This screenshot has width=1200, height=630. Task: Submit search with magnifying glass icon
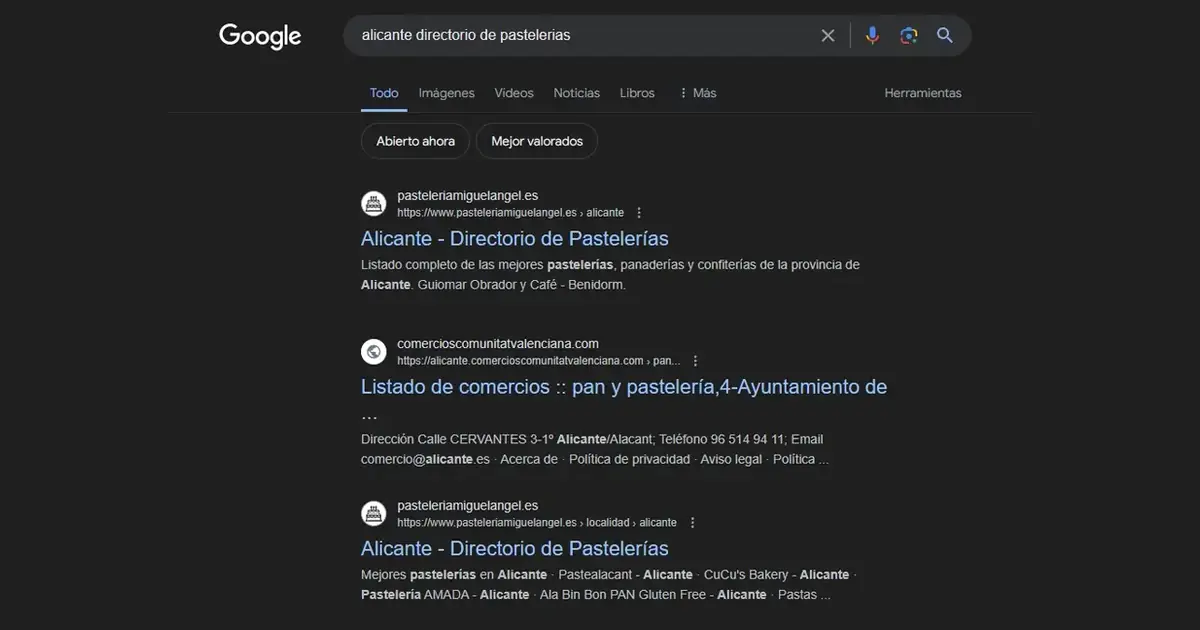(x=945, y=35)
